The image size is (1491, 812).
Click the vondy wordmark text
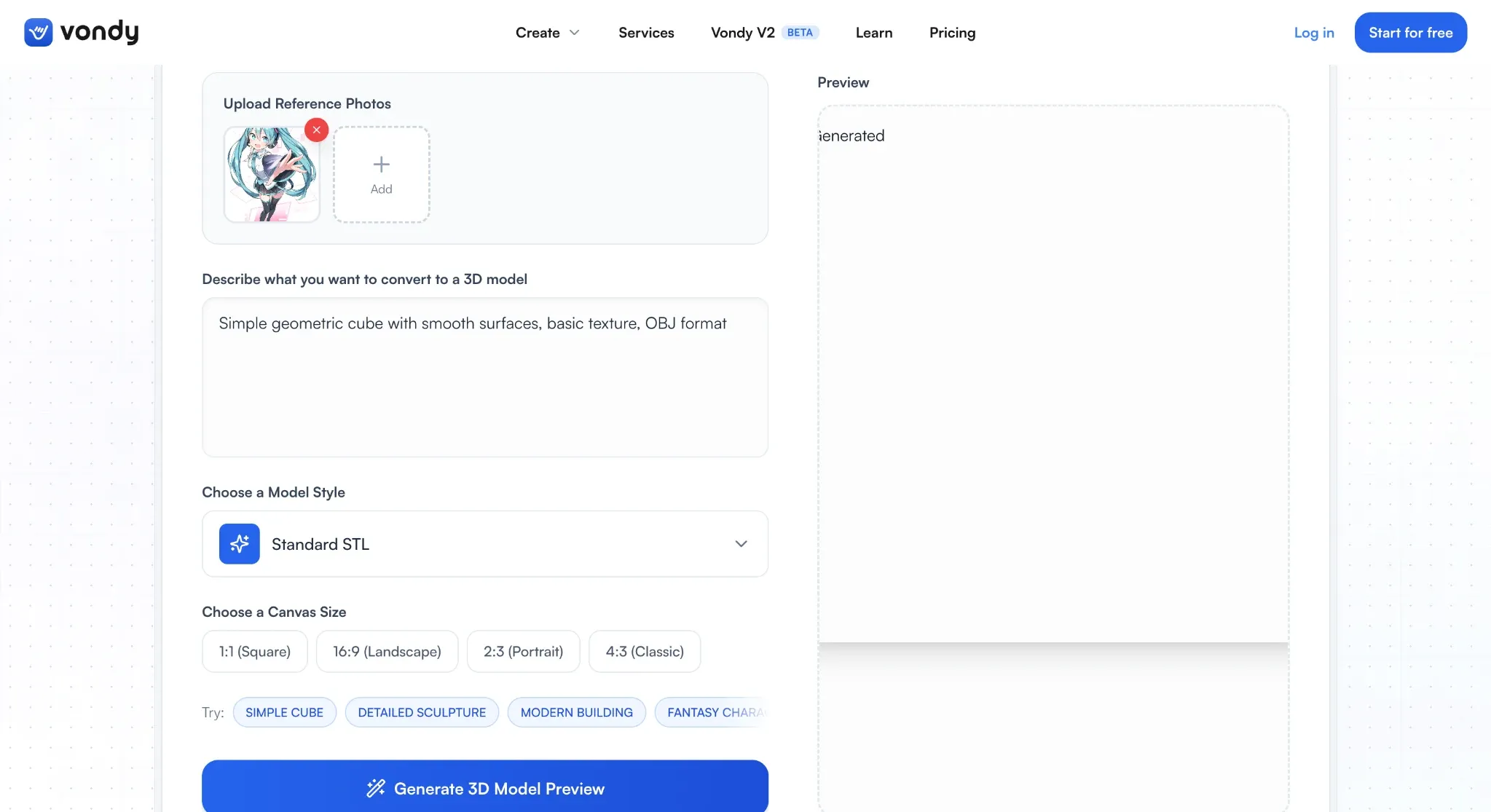point(99,32)
